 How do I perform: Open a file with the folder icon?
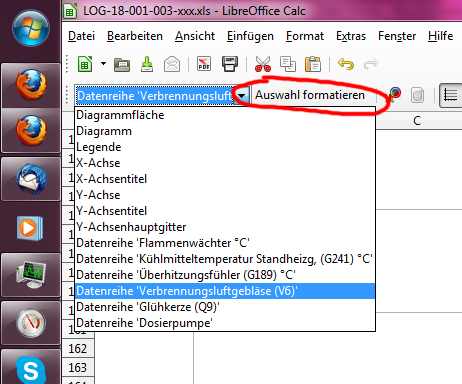click(122, 65)
